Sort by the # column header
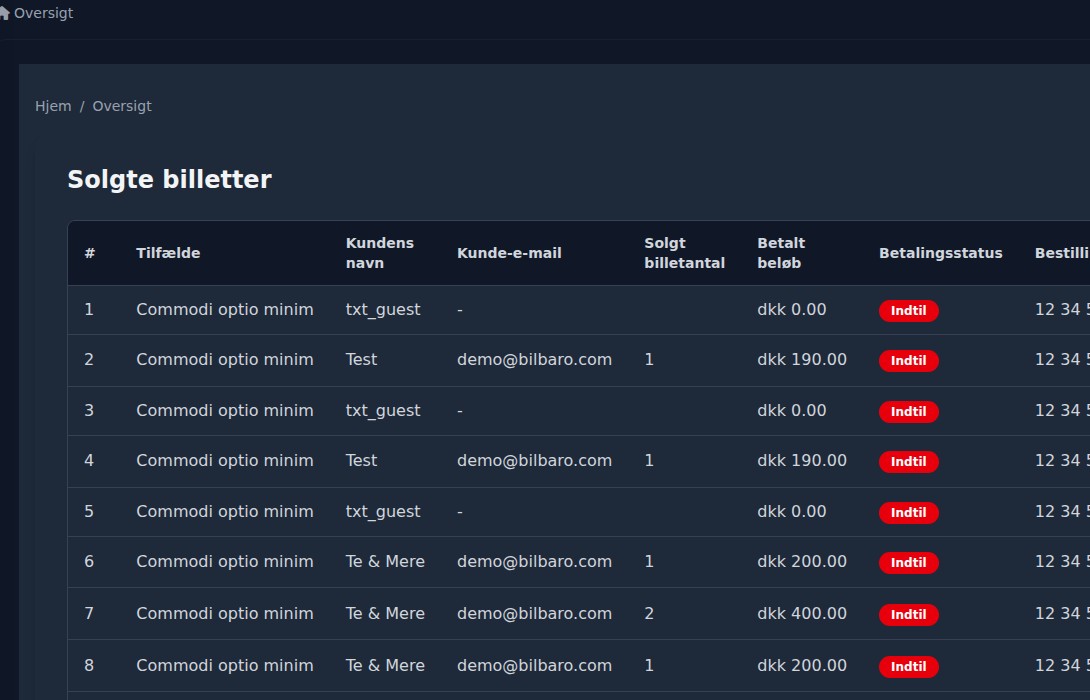 90,253
